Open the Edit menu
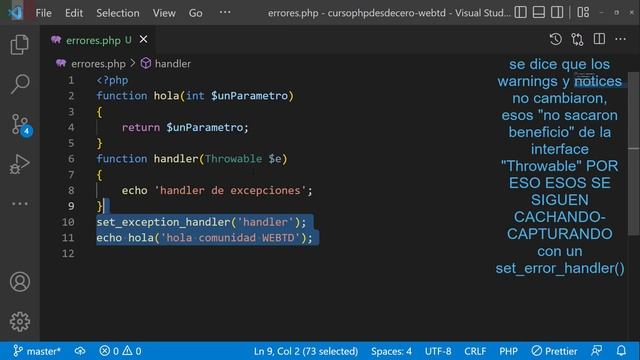 pyautogui.click(x=74, y=13)
